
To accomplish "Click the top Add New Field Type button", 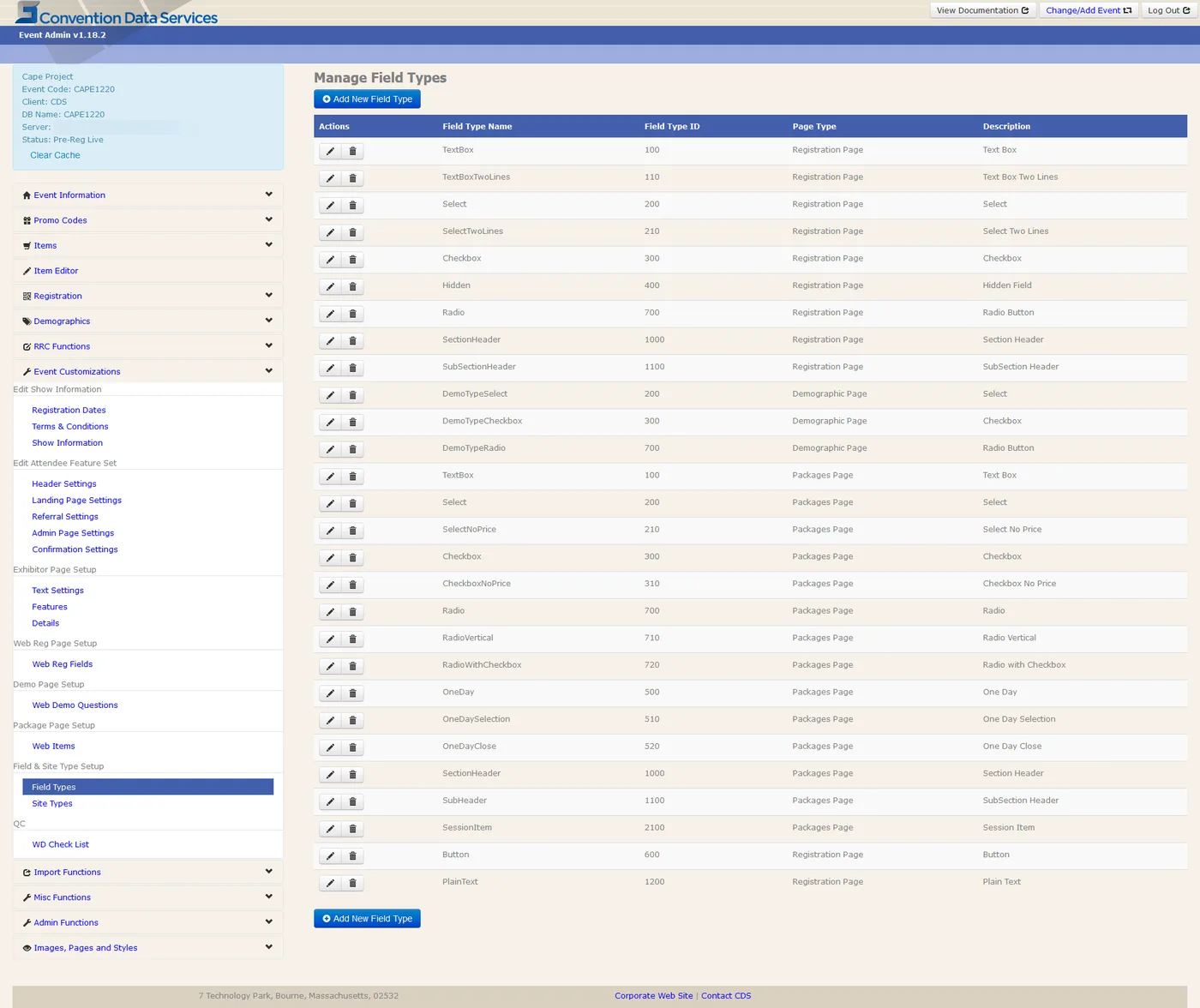I will [x=367, y=99].
